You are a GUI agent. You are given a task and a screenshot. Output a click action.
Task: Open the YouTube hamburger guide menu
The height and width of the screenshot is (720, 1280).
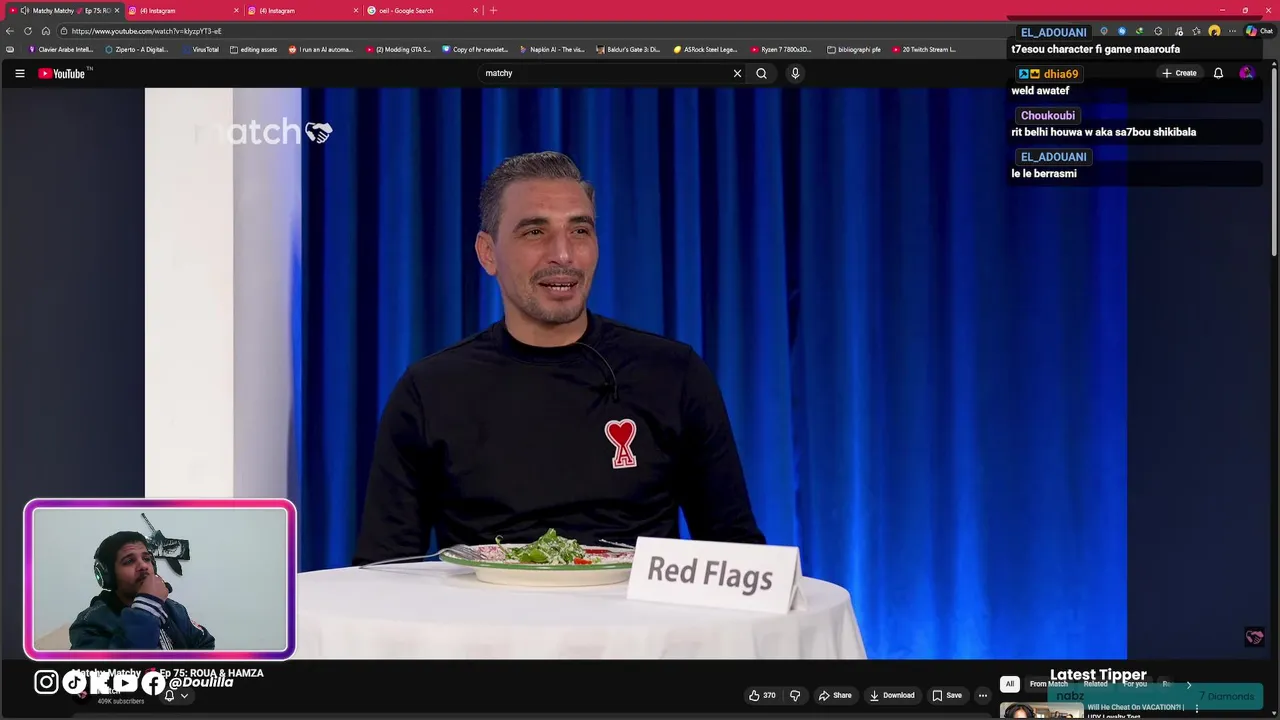click(x=19, y=73)
